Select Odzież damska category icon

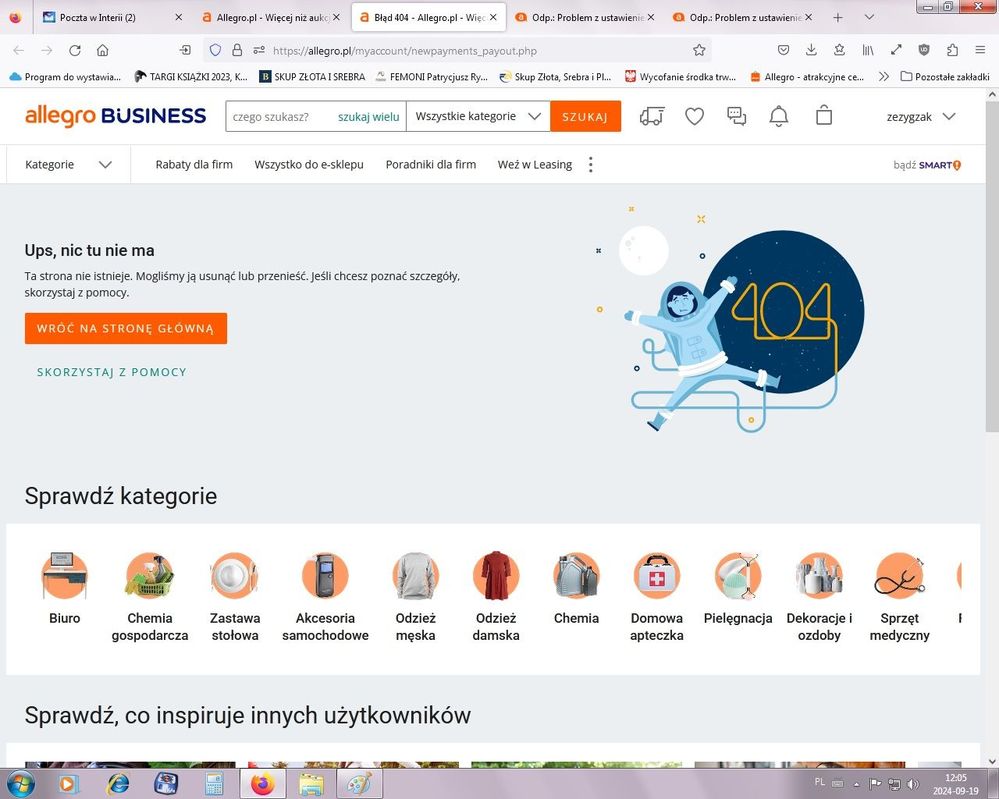coord(496,576)
